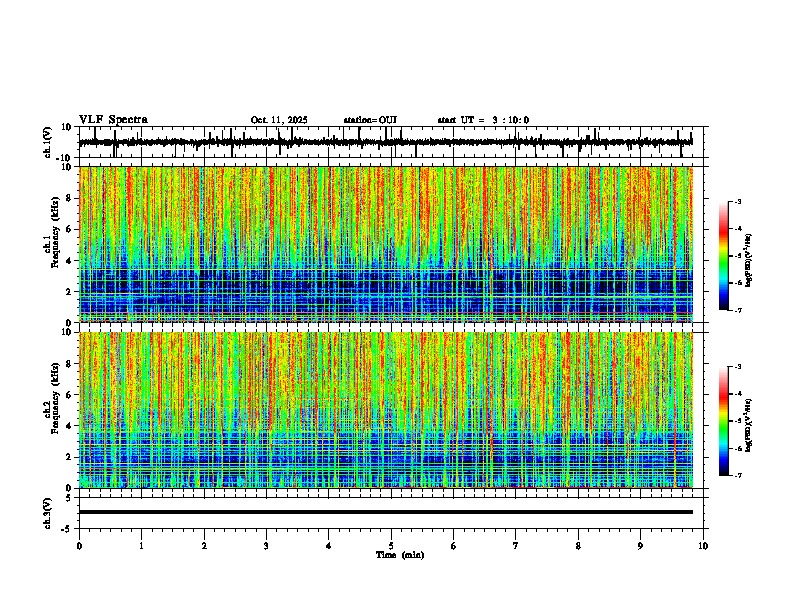Viewport: 792px width, 612px height.
Task: Click time axis tick label "0"
Action: click(79, 546)
